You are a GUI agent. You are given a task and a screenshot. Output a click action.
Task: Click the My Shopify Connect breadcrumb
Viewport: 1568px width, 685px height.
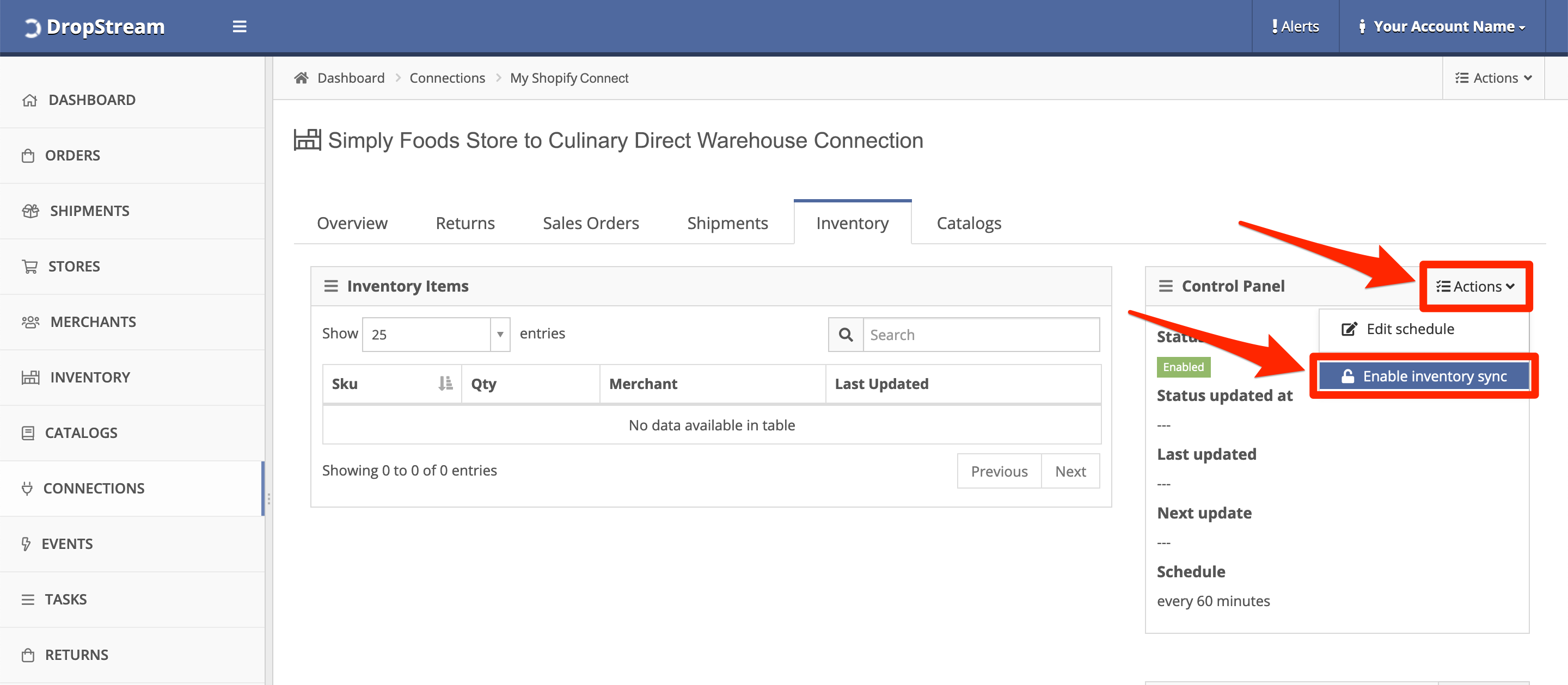coord(569,78)
